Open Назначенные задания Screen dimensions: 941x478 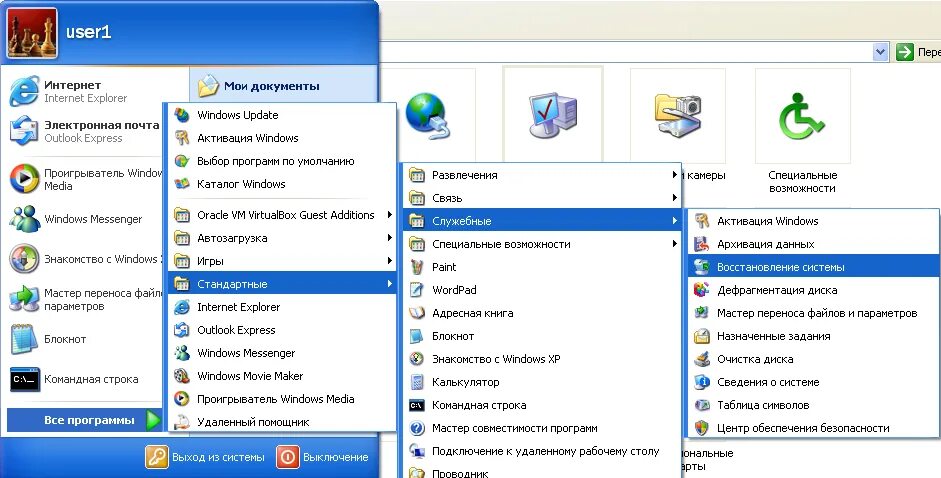(x=814, y=336)
